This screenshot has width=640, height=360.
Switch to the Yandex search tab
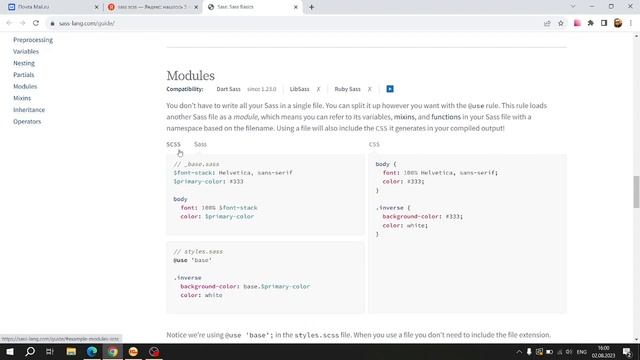tap(152, 7)
